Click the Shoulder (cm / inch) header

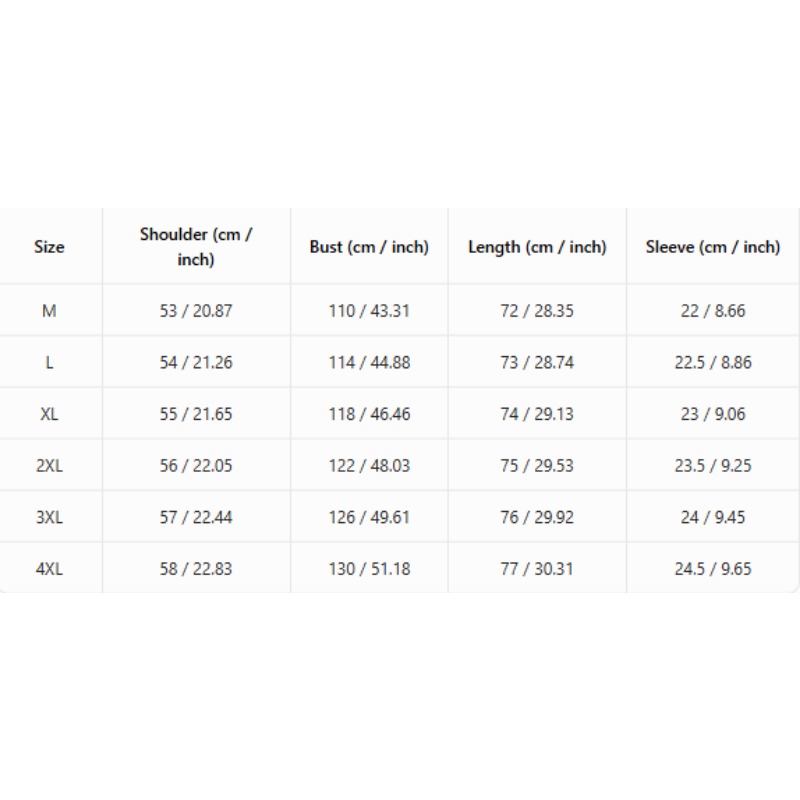click(196, 247)
